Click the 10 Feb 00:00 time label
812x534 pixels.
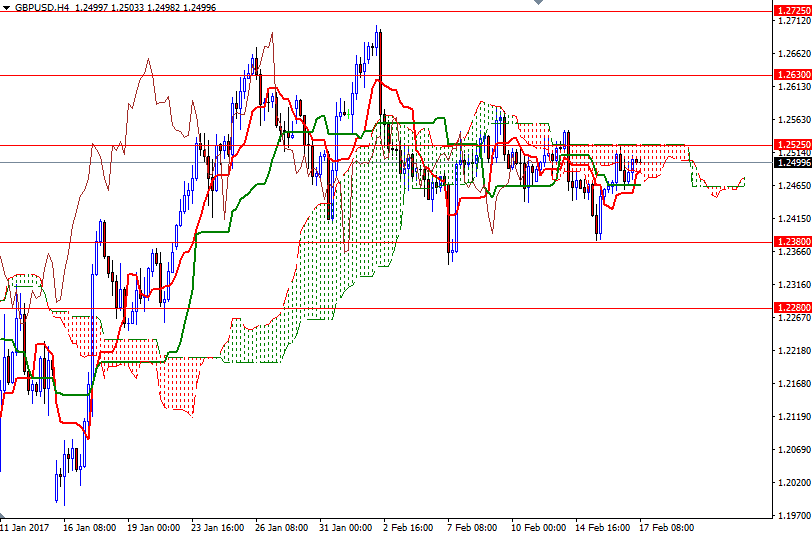(x=538, y=528)
